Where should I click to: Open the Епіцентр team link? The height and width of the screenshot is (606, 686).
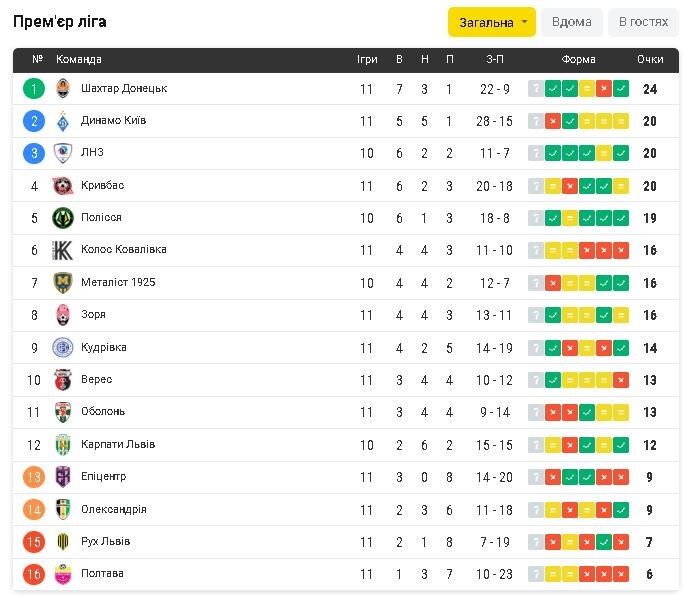(103, 477)
